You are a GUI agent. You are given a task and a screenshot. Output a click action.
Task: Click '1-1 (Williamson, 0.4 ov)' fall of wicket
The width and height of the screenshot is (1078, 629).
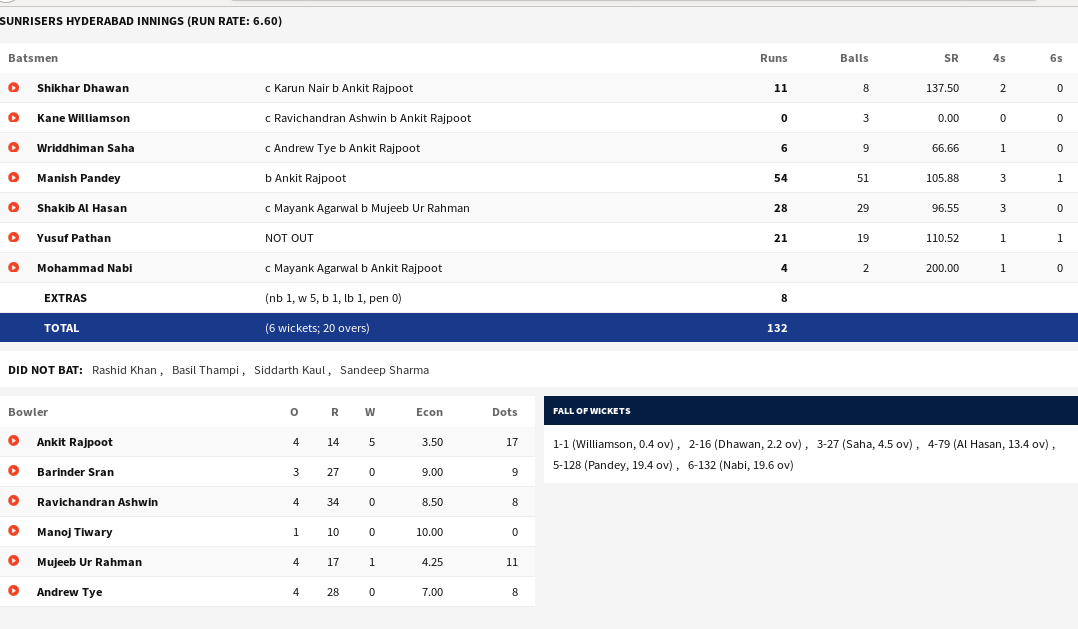613,444
